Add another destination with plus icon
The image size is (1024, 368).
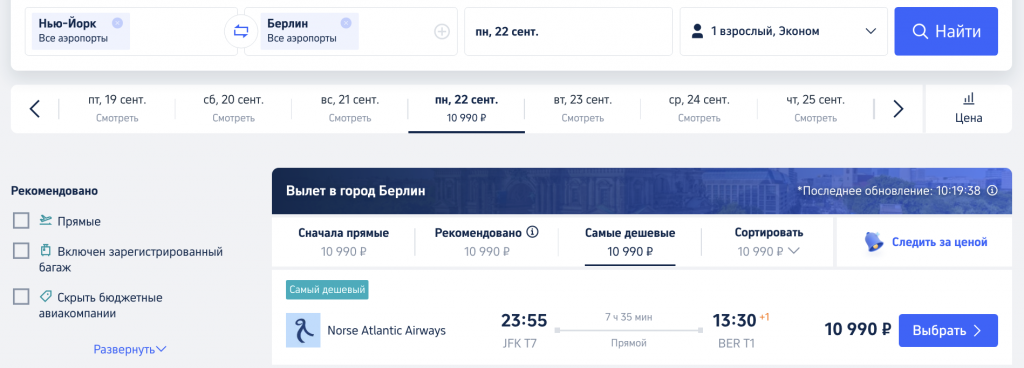point(442,31)
